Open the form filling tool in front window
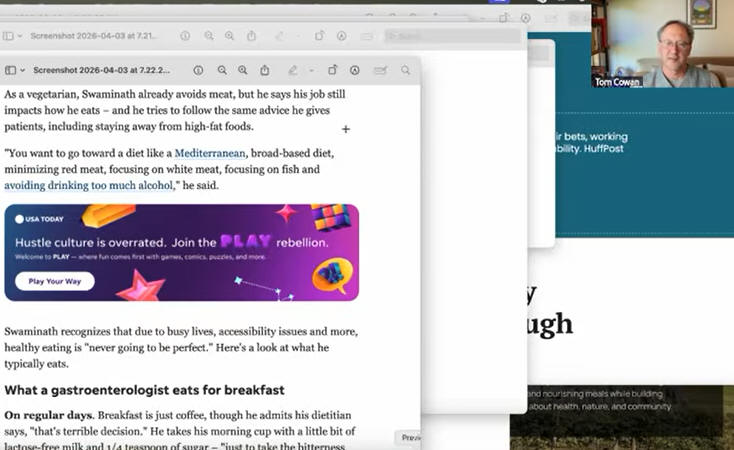Image resolution: width=734 pixels, height=450 pixels. [x=380, y=71]
